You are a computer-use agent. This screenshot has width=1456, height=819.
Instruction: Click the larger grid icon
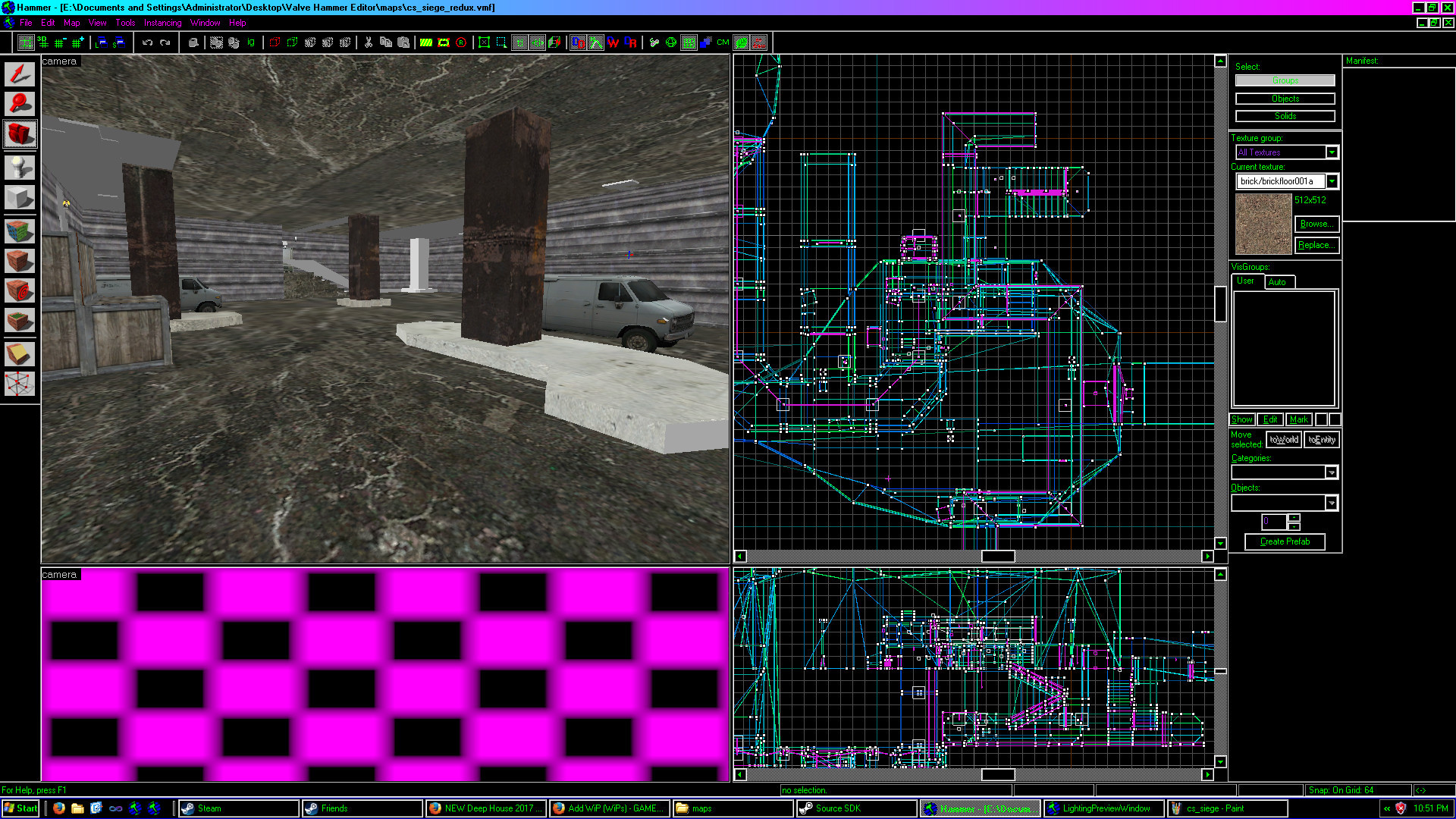pos(77,42)
